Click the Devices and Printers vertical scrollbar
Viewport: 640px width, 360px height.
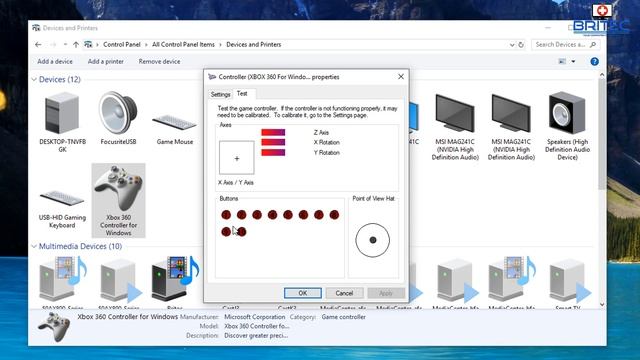tap(602, 135)
